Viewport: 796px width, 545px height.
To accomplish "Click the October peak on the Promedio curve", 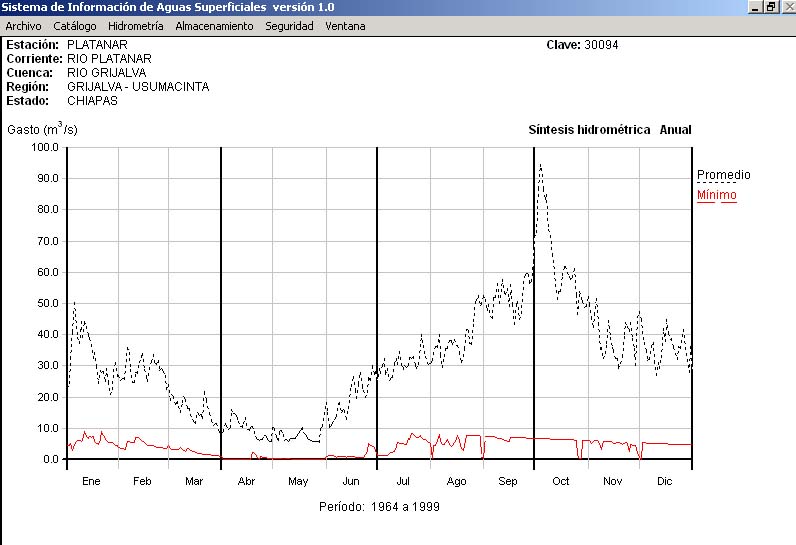I will pyautogui.click(x=540, y=165).
